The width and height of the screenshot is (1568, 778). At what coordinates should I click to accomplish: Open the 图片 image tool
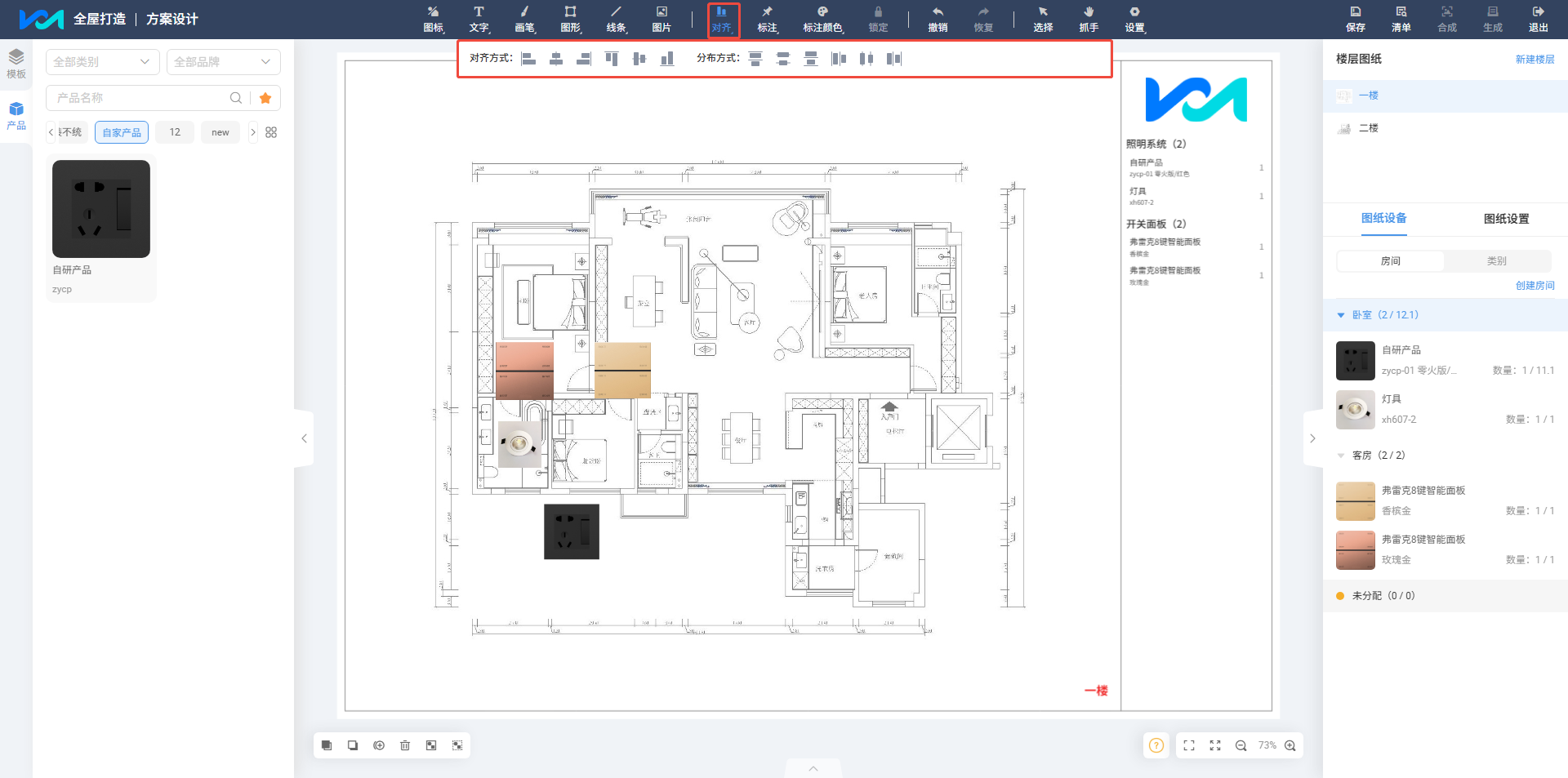click(x=661, y=20)
